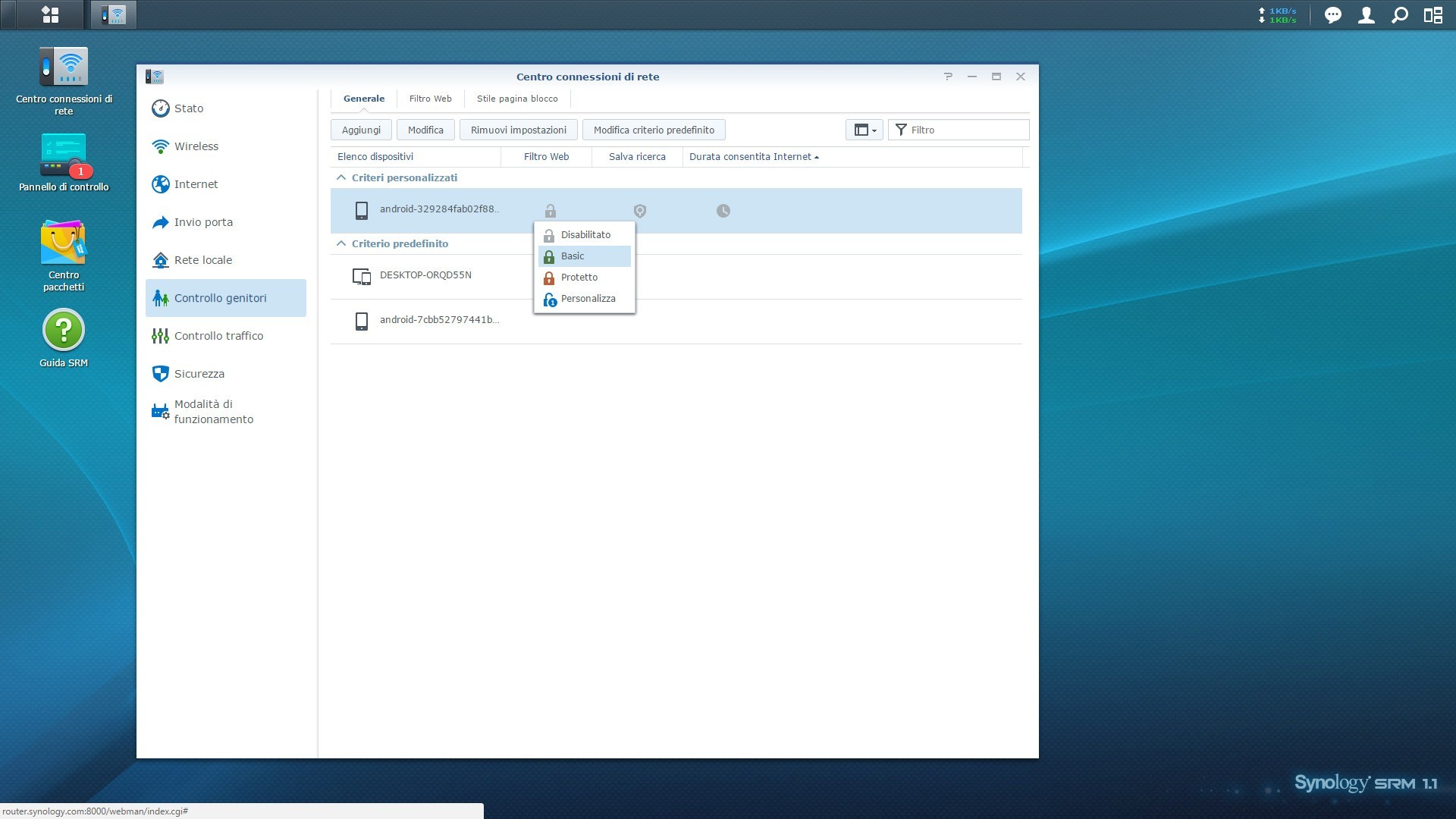Click the Aggiungi button
The height and width of the screenshot is (819, 1456).
(361, 130)
